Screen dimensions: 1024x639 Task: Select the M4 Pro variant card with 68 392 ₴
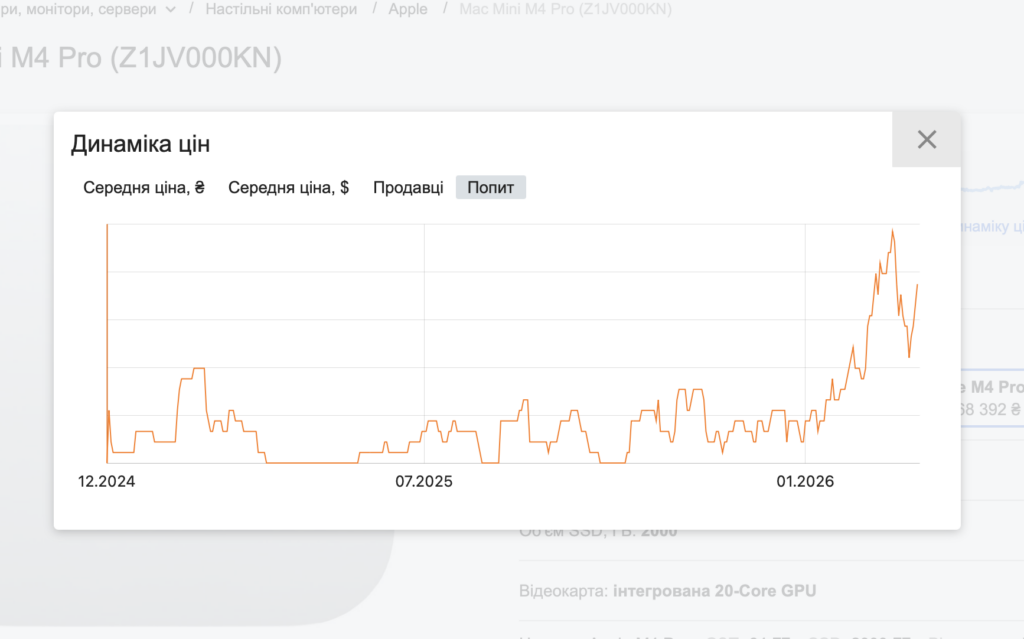click(991, 398)
